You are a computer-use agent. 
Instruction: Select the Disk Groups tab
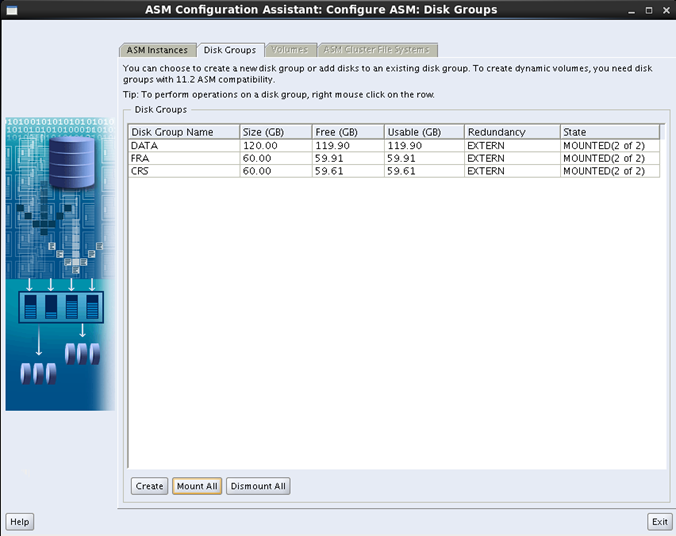point(230,50)
